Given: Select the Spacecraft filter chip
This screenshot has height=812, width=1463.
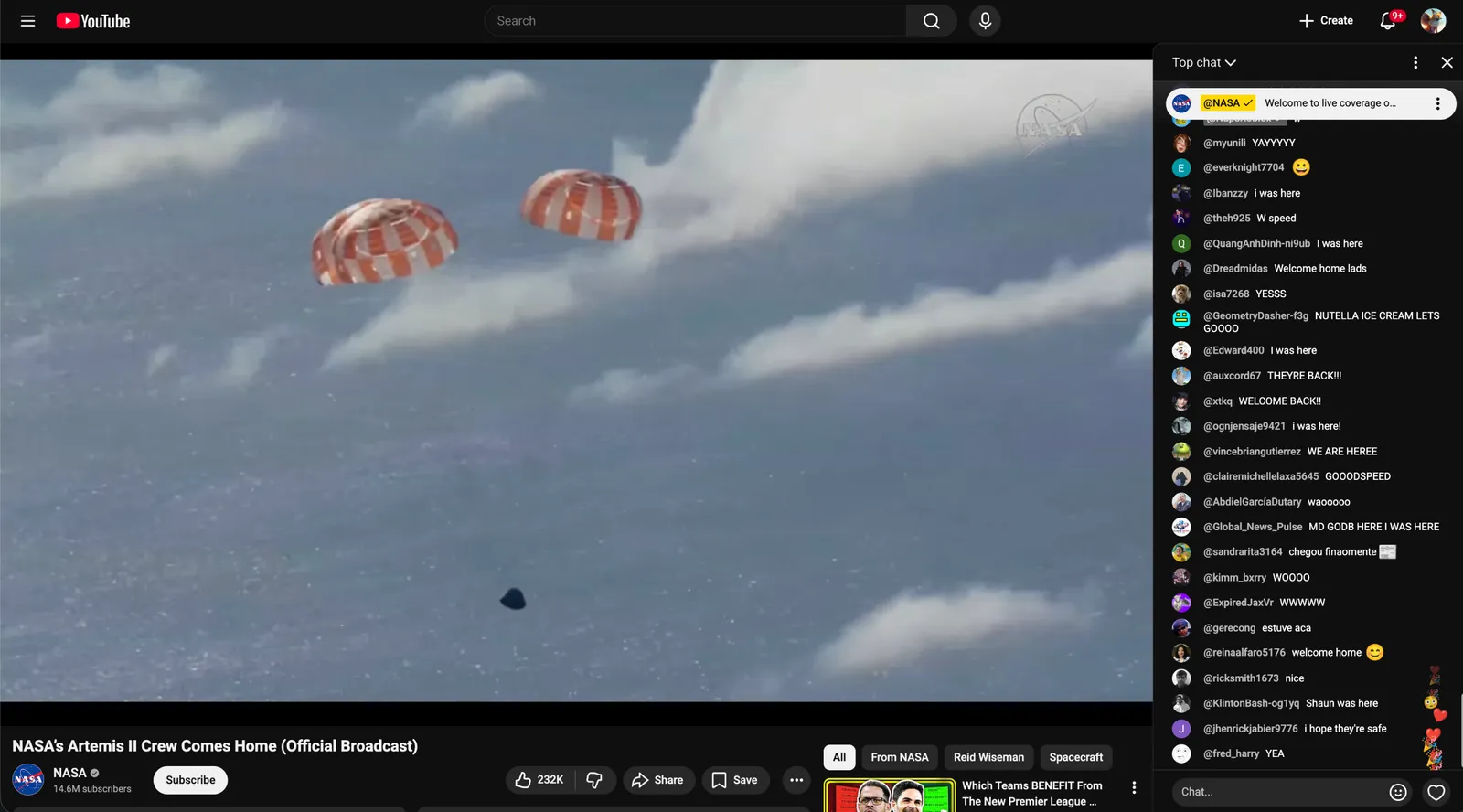Looking at the screenshot, I should [1076, 757].
